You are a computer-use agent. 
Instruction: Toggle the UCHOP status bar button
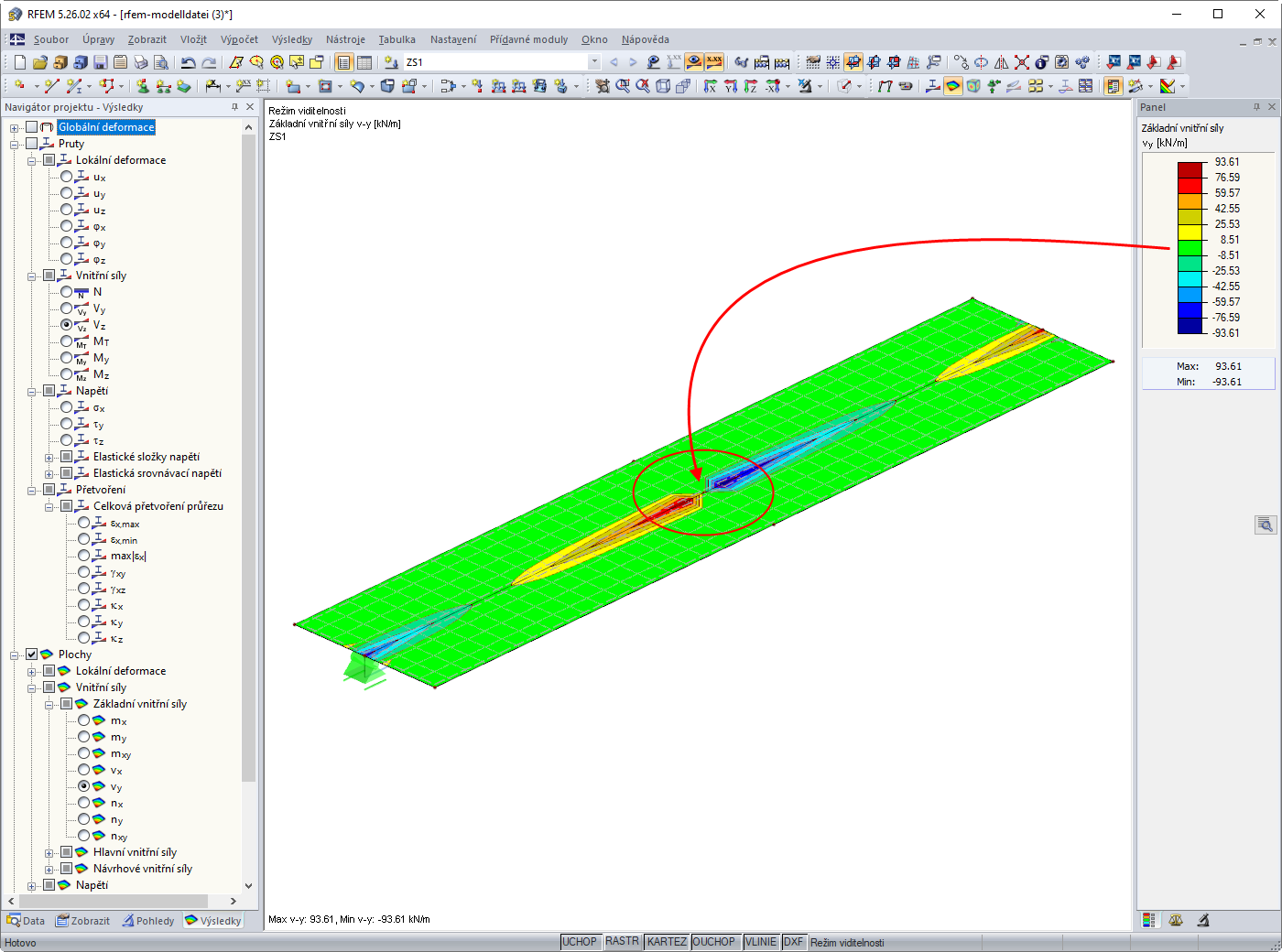(580, 942)
